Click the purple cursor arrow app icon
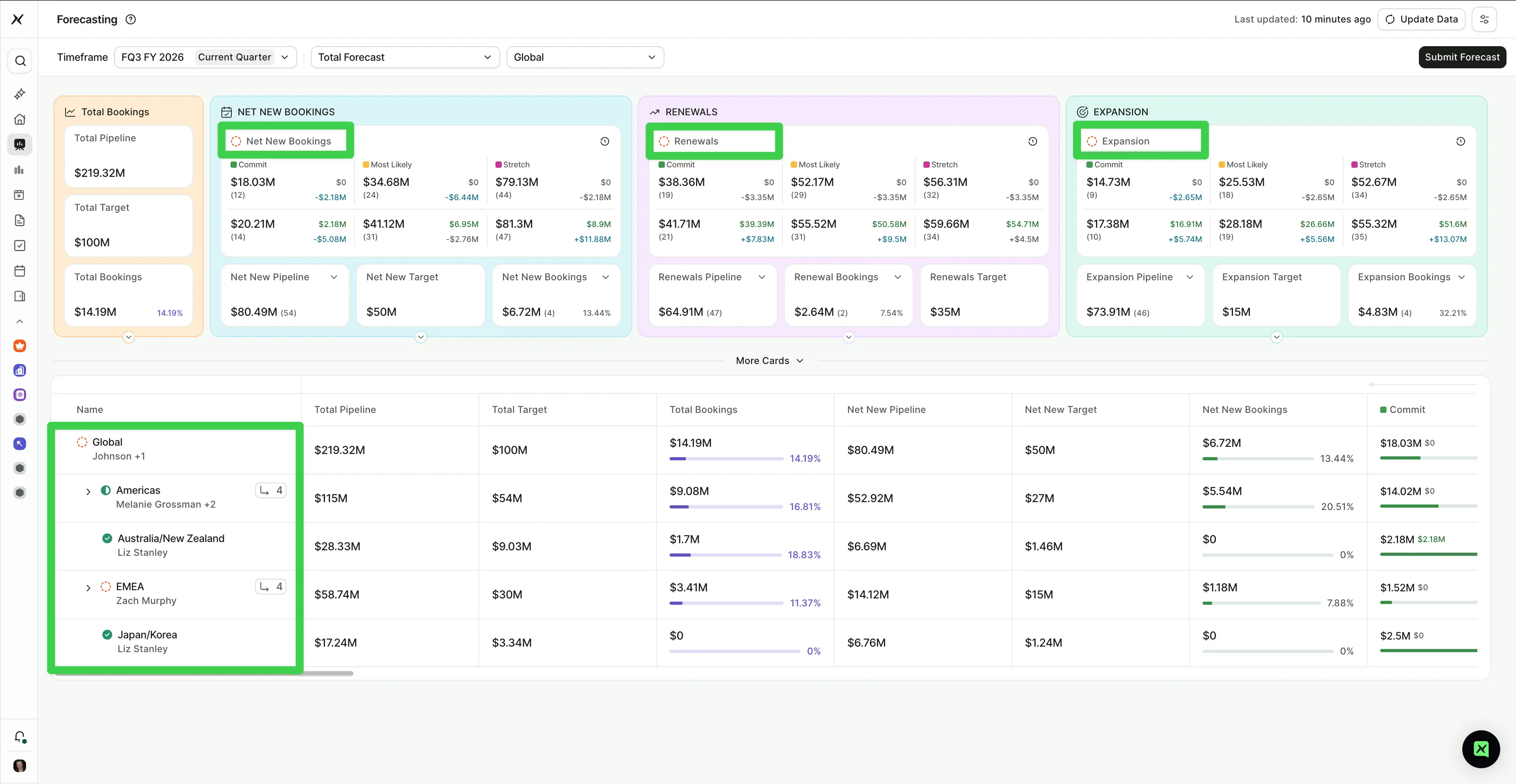The width and height of the screenshot is (1516, 784). tap(19, 444)
